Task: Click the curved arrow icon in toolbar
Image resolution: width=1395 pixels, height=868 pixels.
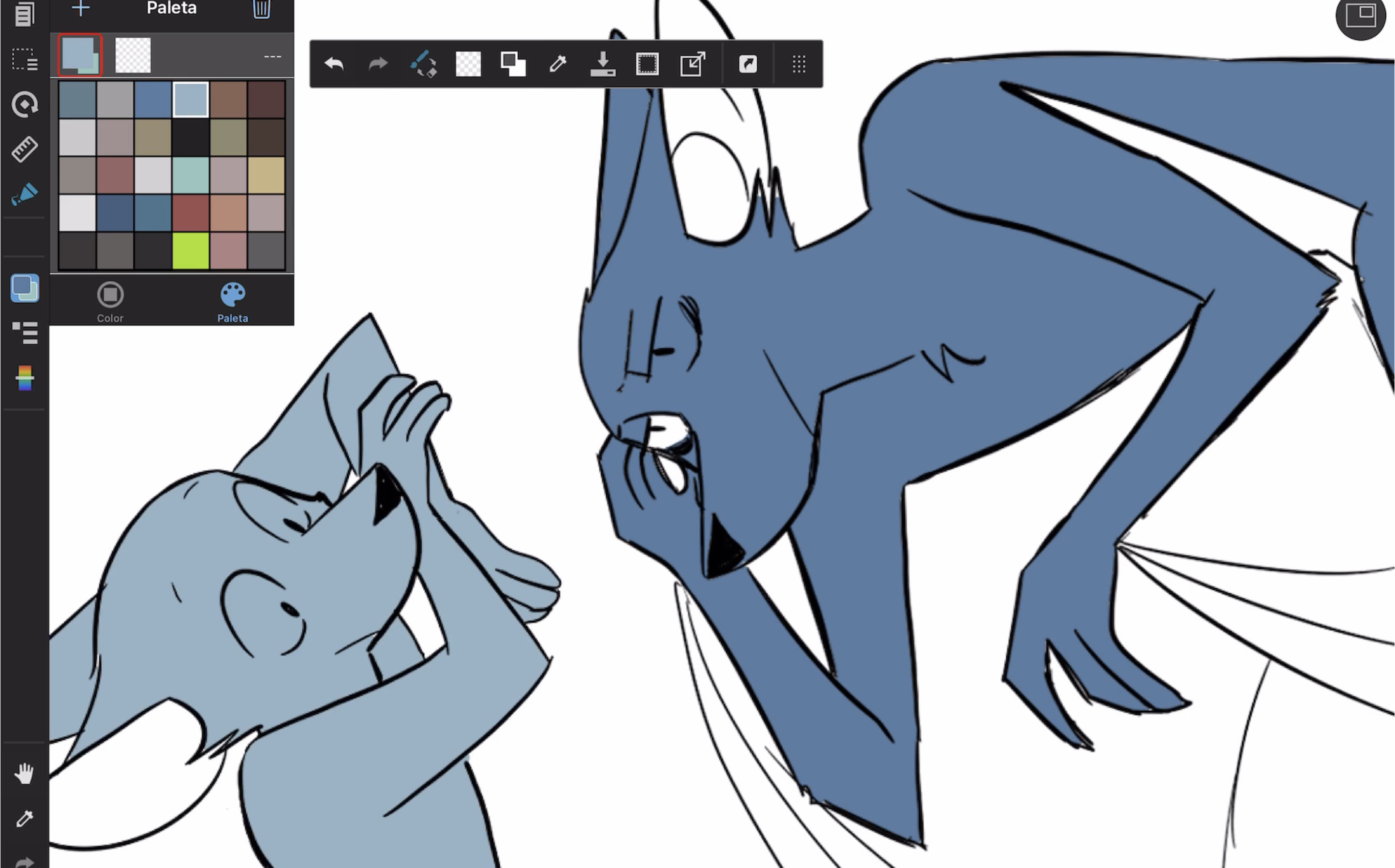Action: point(748,64)
